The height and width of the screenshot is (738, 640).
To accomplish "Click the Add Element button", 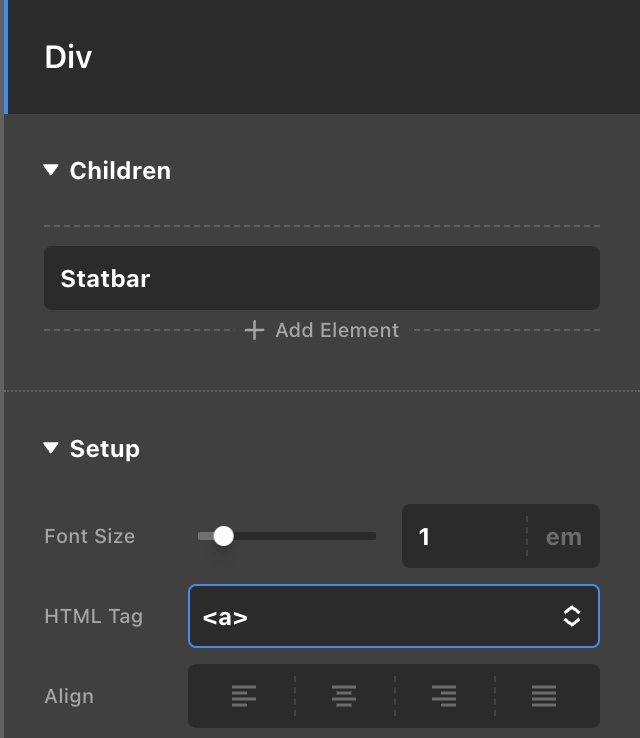I will coord(322,330).
